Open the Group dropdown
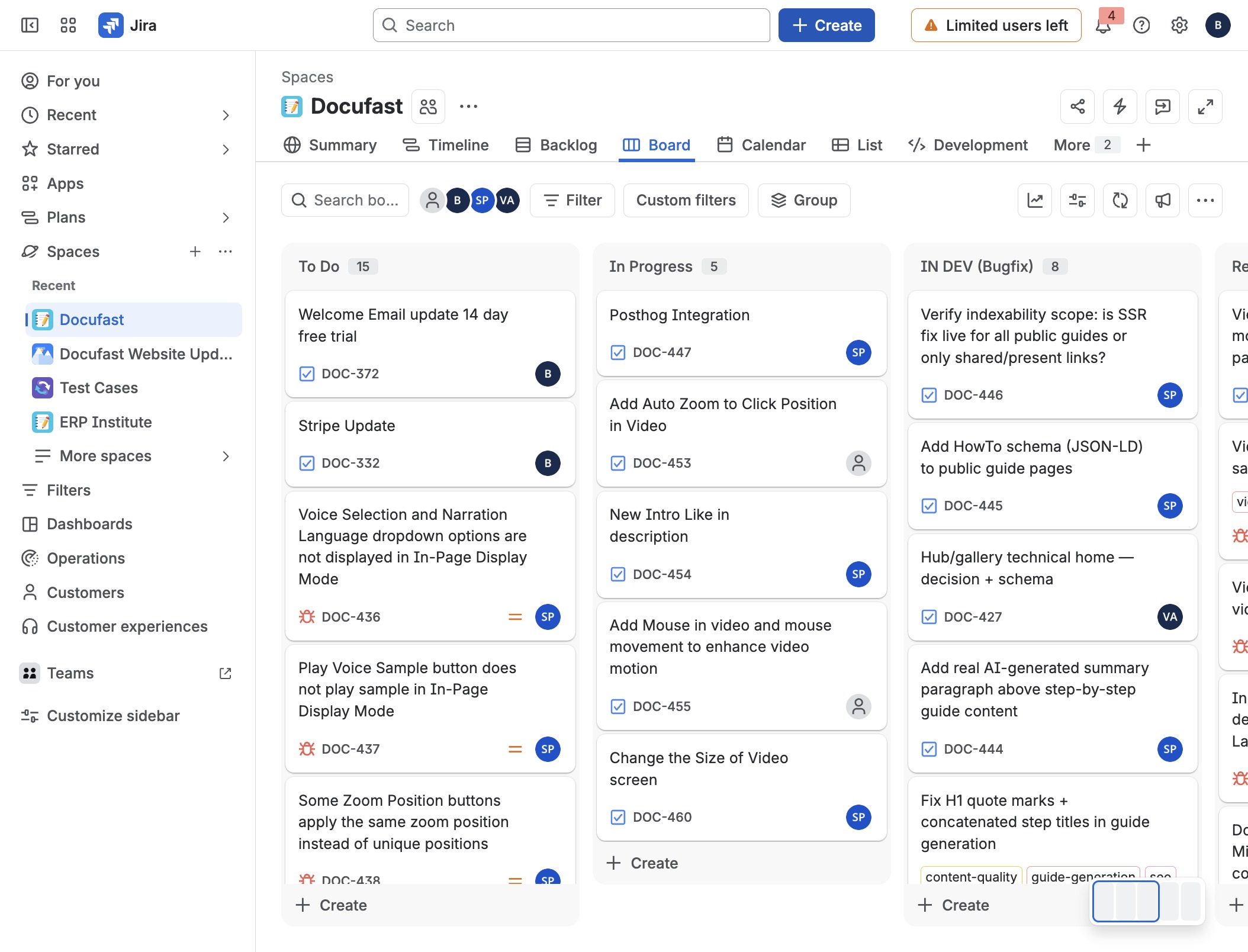 [x=804, y=200]
